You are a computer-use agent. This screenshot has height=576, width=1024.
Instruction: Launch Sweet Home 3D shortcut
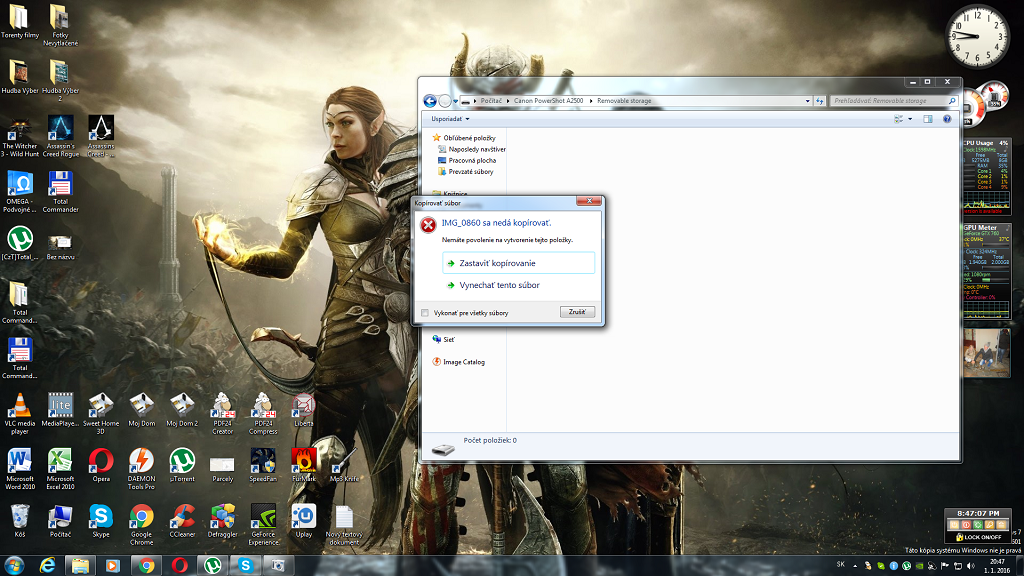click(101, 414)
